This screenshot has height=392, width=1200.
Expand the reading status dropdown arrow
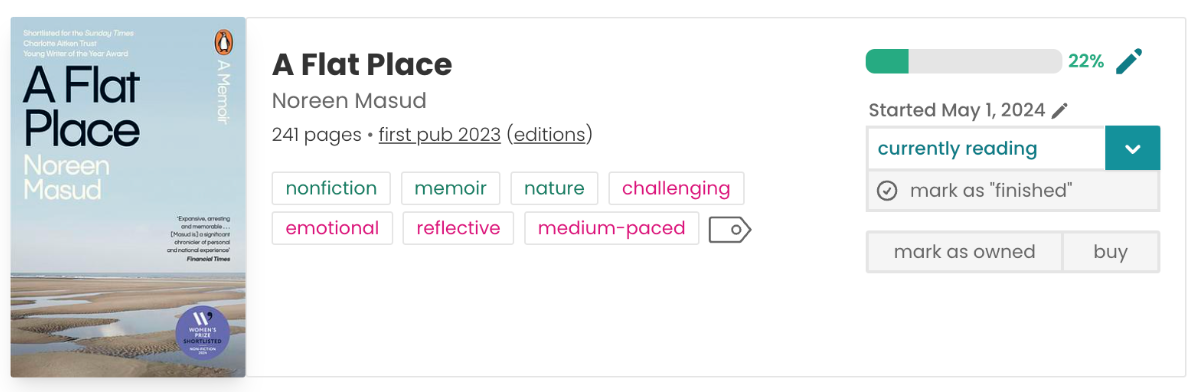[1132, 149]
